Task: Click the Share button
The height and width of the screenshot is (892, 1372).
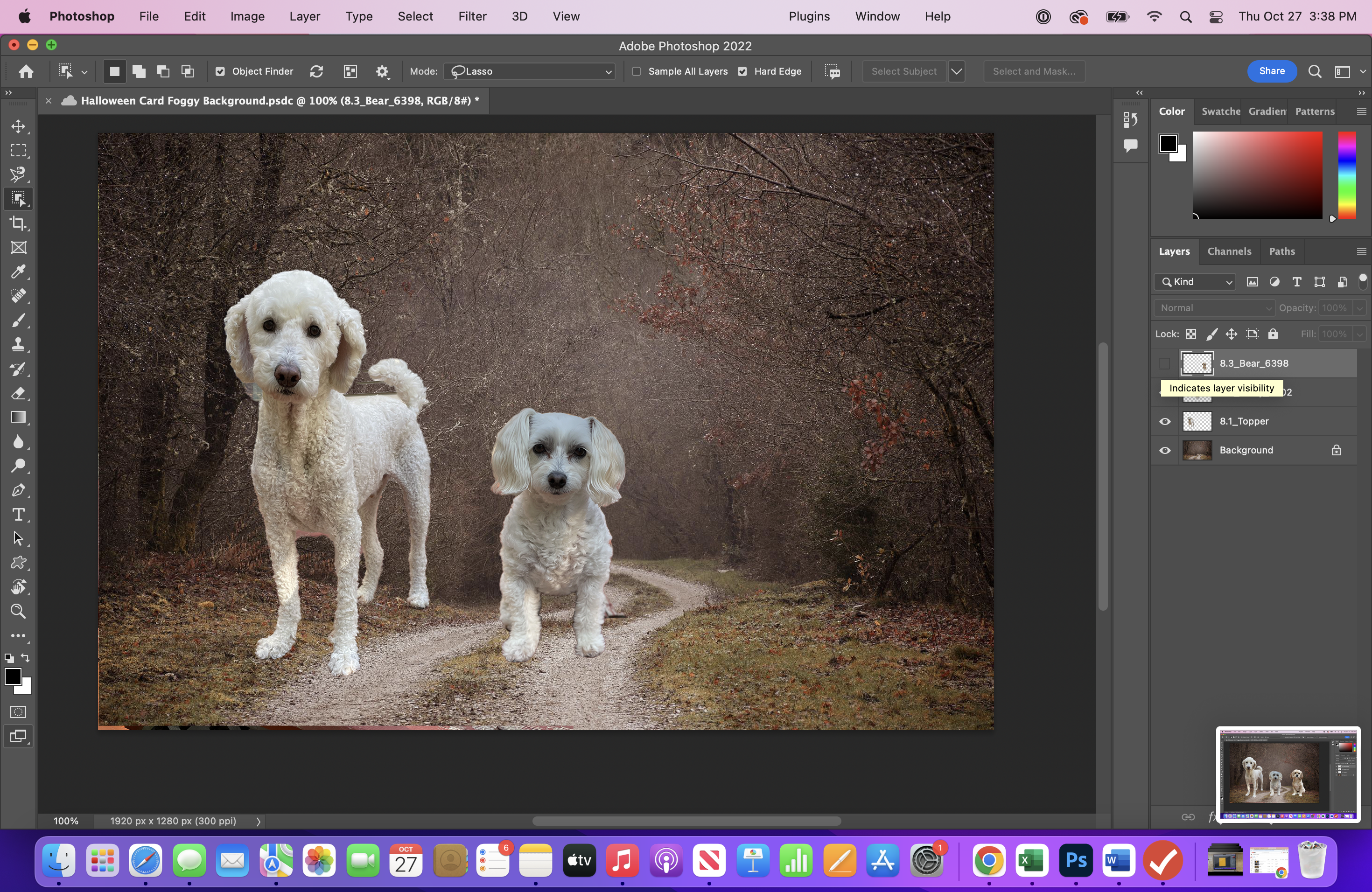Action: pyautogui.click(x=1271, y=71)
